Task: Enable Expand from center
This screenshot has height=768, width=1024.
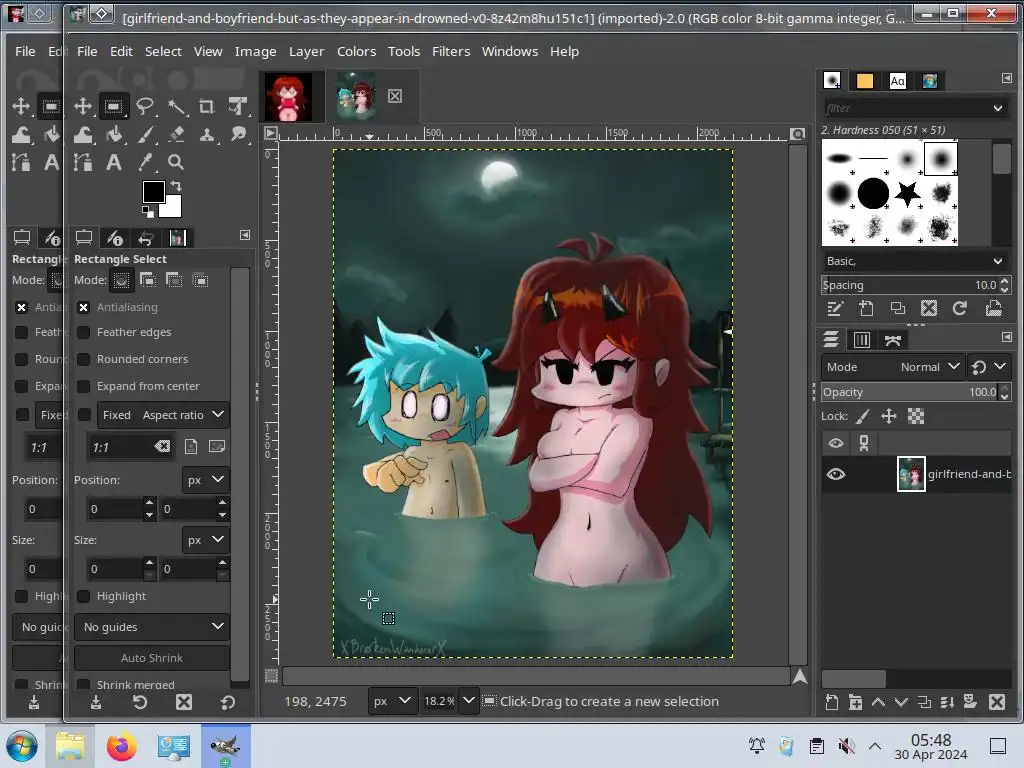Action: click(84, 387)
